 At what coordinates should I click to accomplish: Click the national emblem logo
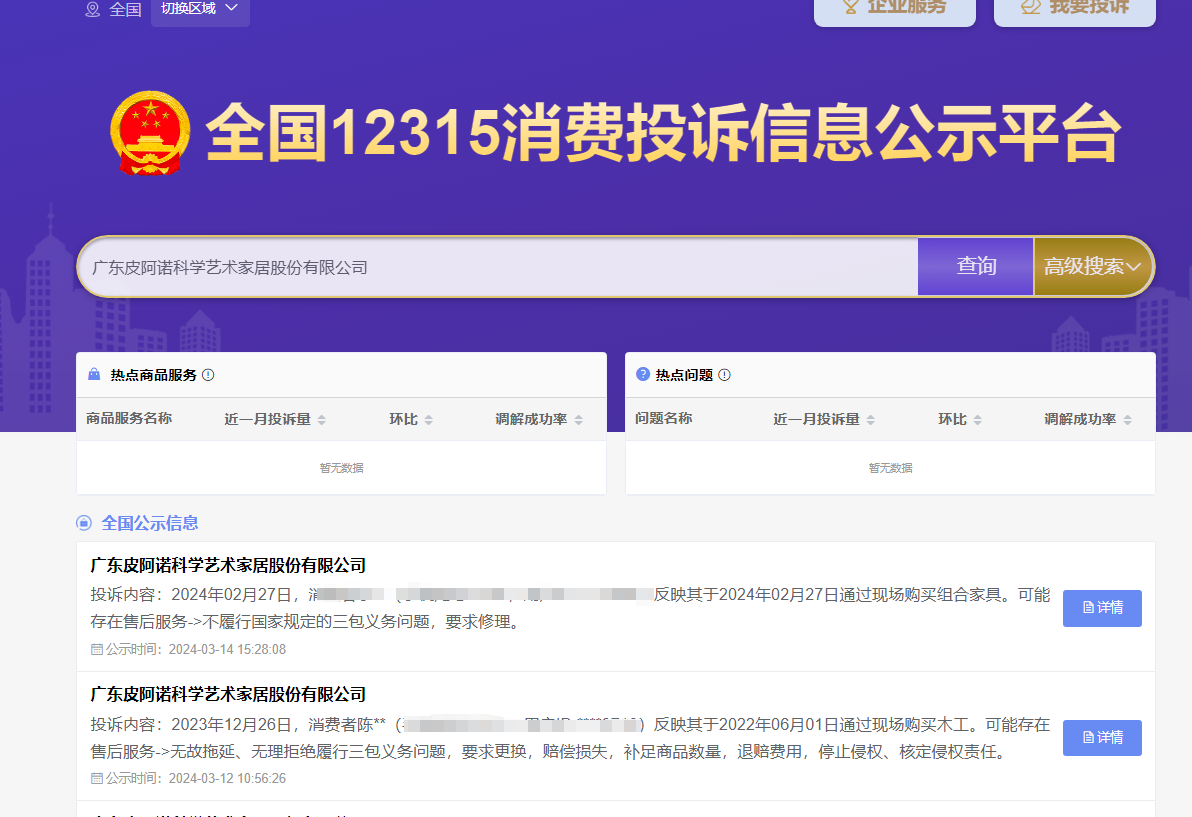point(150,133)
